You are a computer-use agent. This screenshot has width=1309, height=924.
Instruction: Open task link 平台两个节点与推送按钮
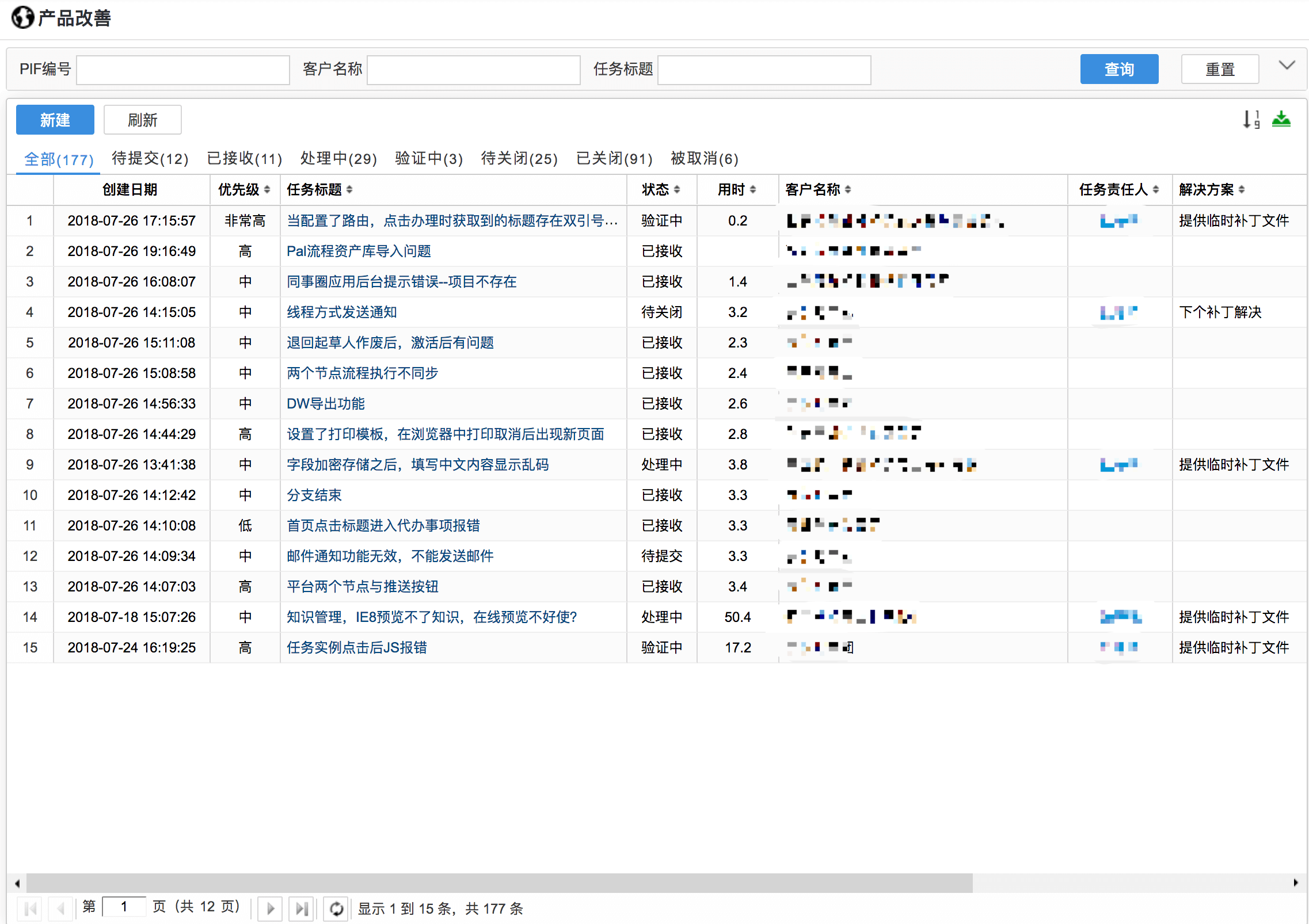pyautogui.click(x=362, y=587)
